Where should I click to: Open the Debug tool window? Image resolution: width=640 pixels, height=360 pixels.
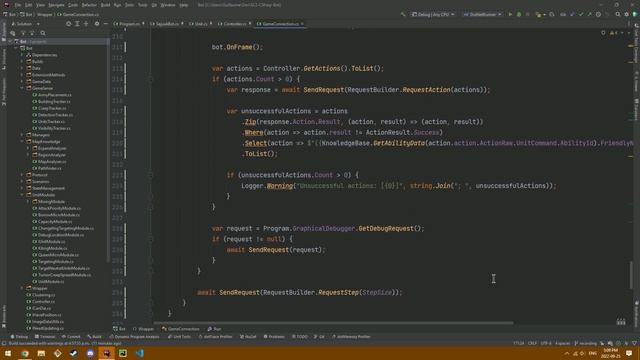tap(19, 337)
